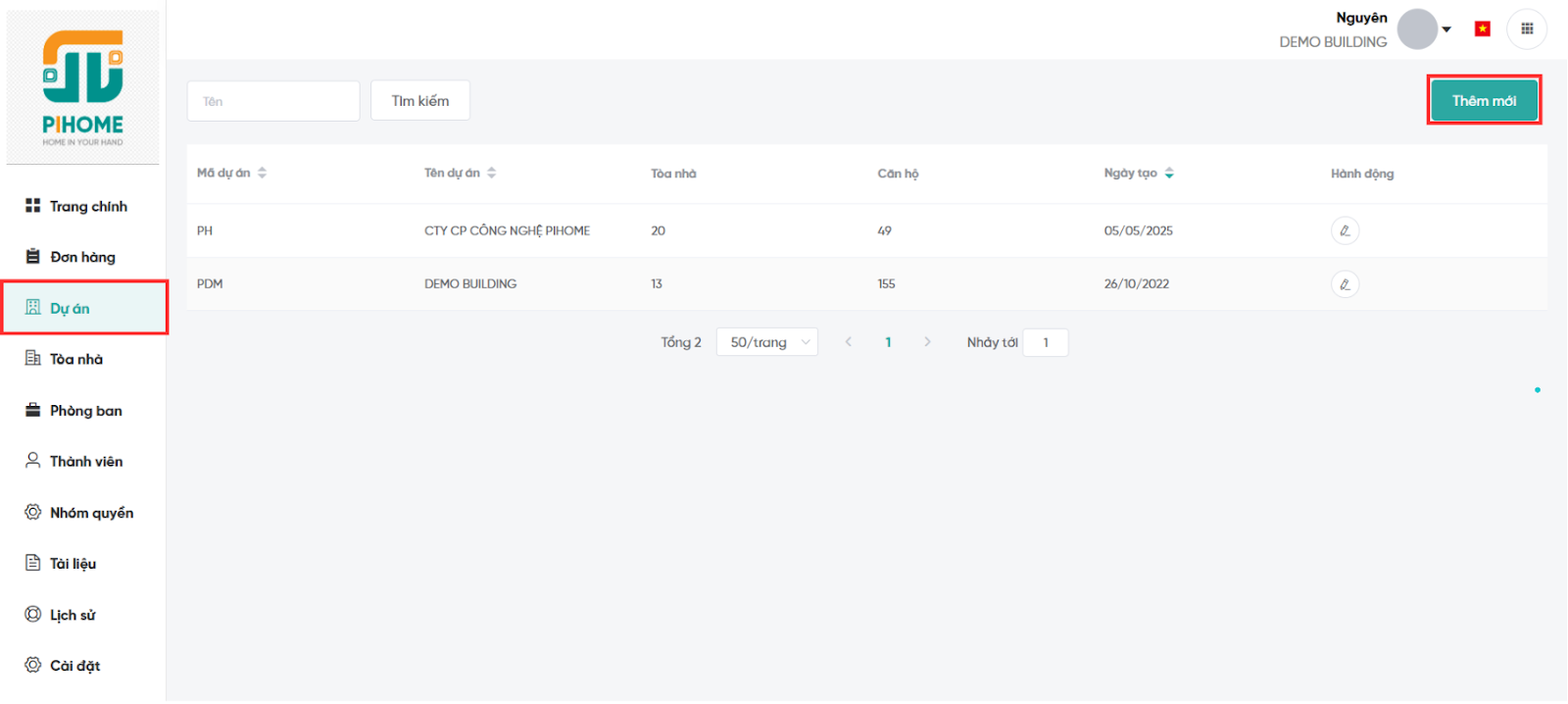Click the user avatar circle

pos(1416,29)
